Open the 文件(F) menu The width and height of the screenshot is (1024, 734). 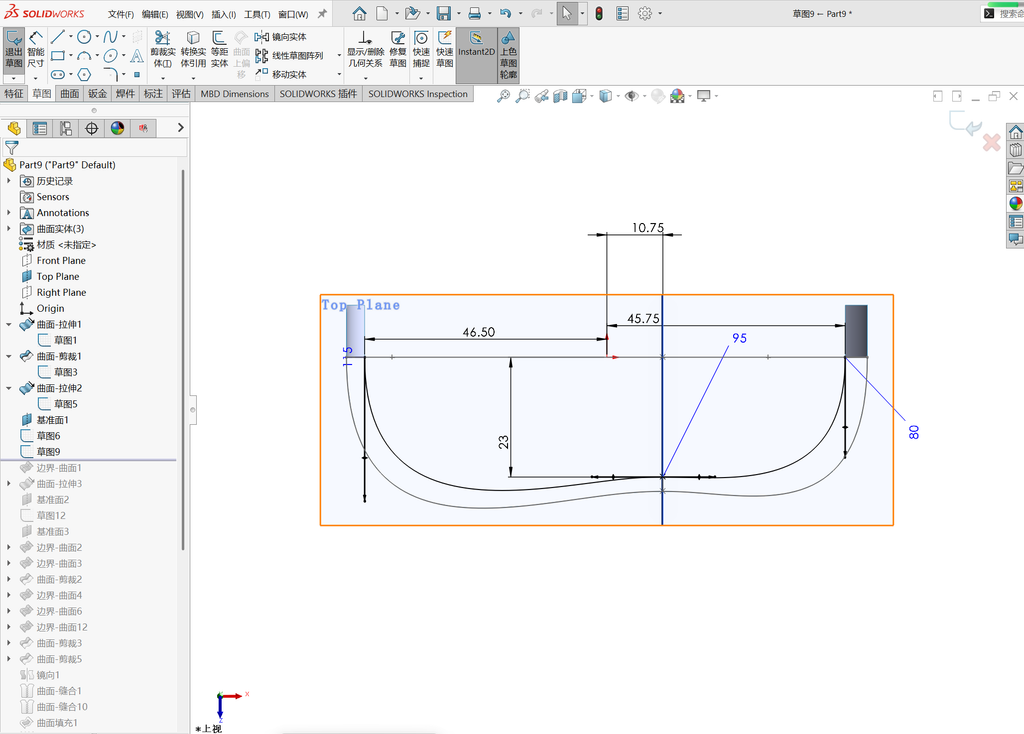tap(121, 14)
